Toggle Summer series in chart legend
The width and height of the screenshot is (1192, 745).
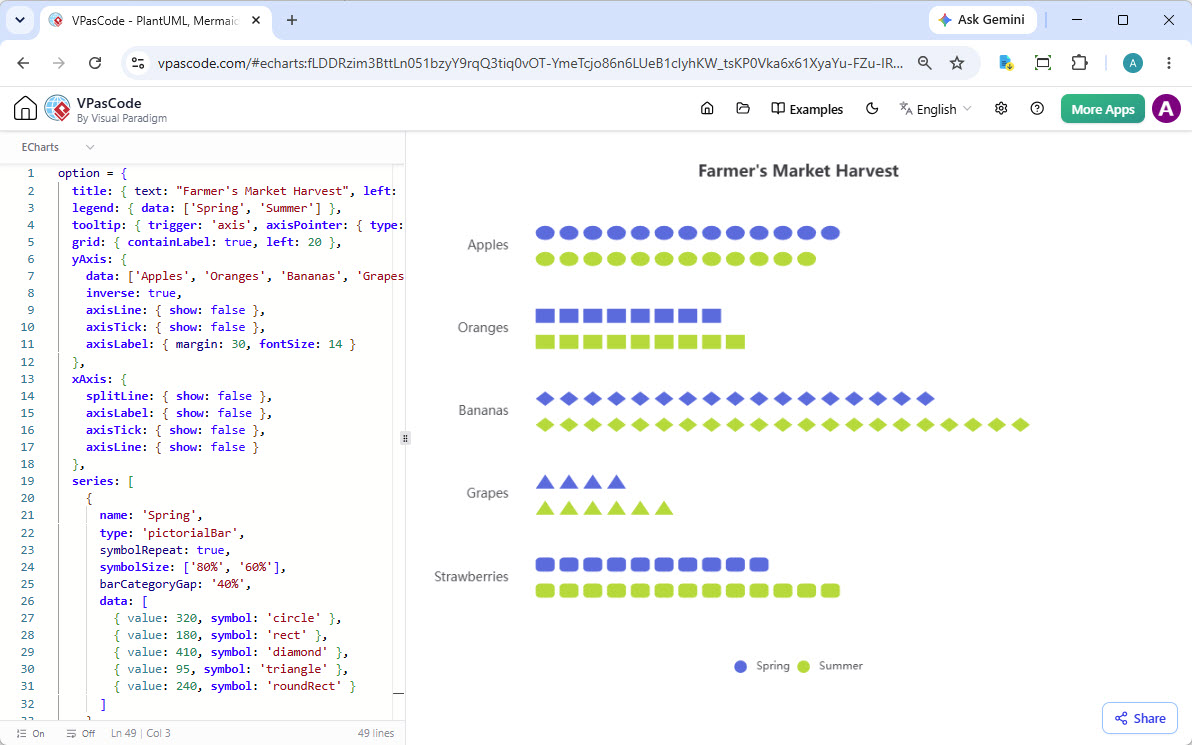pyautogui.click(x=830, y=666)
